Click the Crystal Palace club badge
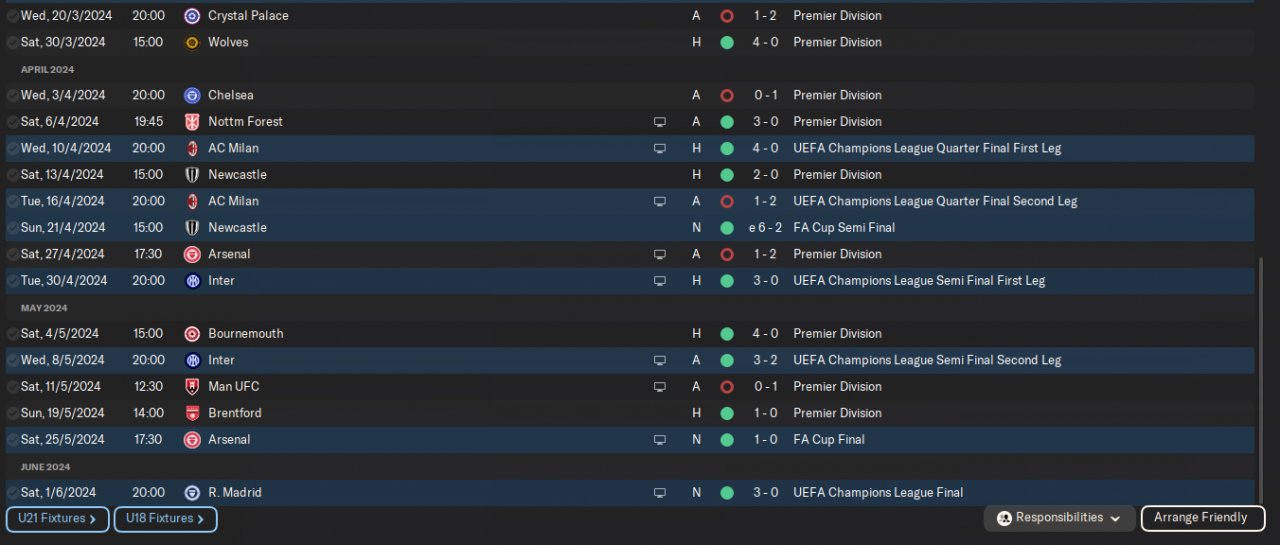This screenshot has width=1280, height=545. tap(192, 16)
